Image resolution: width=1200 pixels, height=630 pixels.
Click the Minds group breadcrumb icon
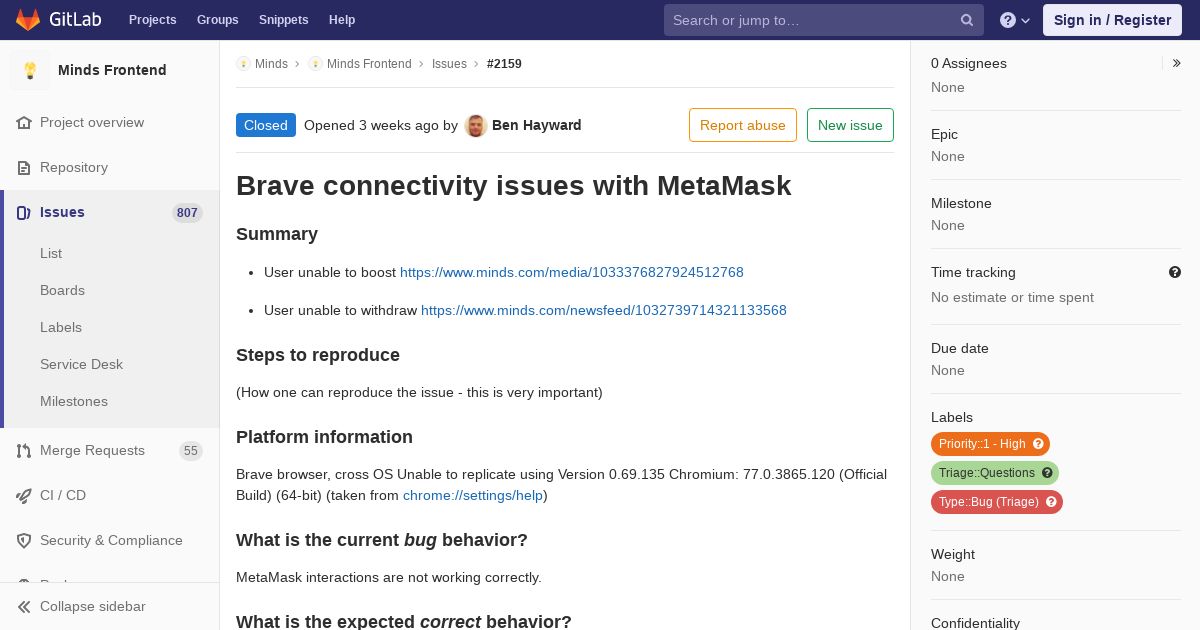coord(243,64)
